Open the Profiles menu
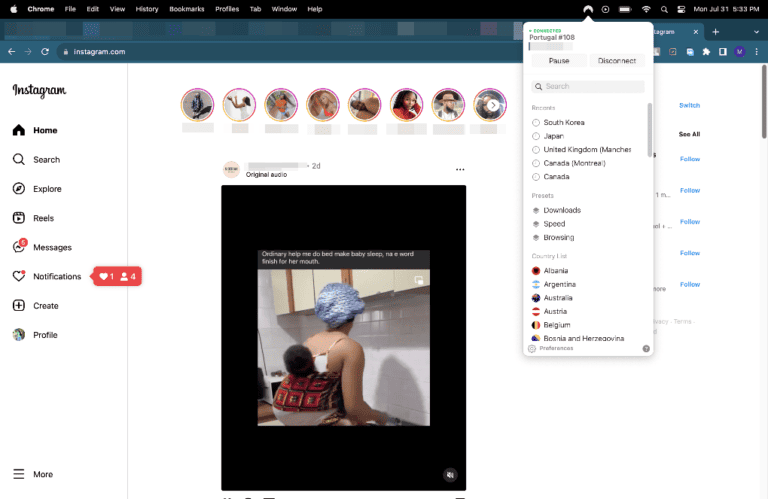 click(227, 9)
